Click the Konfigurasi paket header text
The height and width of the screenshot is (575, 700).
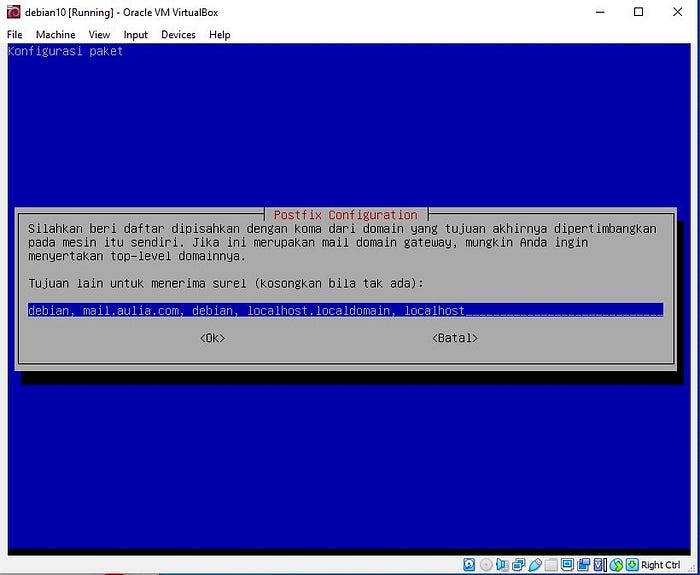pos(65,51)
